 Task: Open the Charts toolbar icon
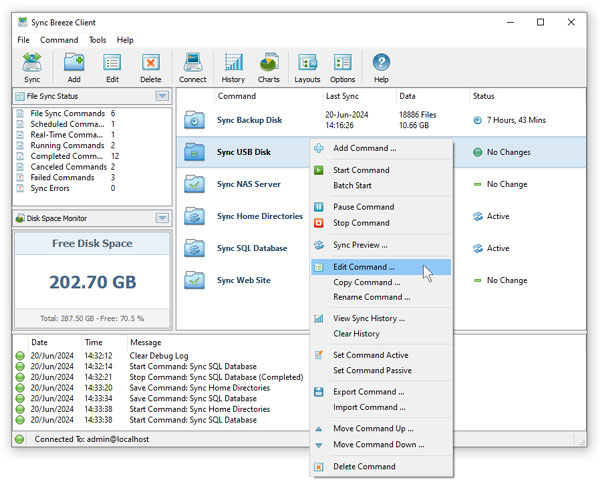269,68
